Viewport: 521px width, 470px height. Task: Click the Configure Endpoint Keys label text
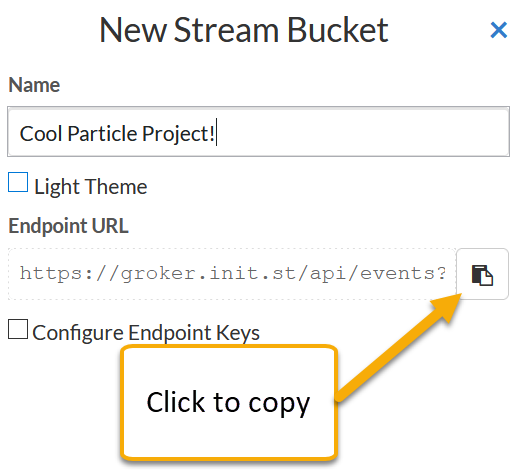(x=146, y=333)
